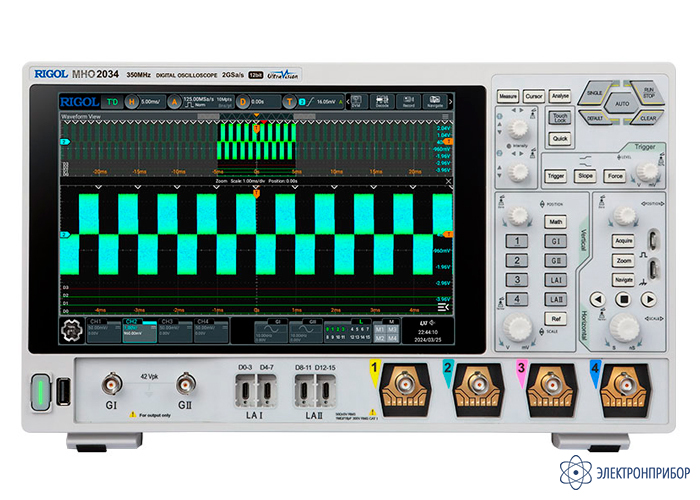Select the active CH2 channel label
This screenshot has height=500, width=700.
(139, 331)
